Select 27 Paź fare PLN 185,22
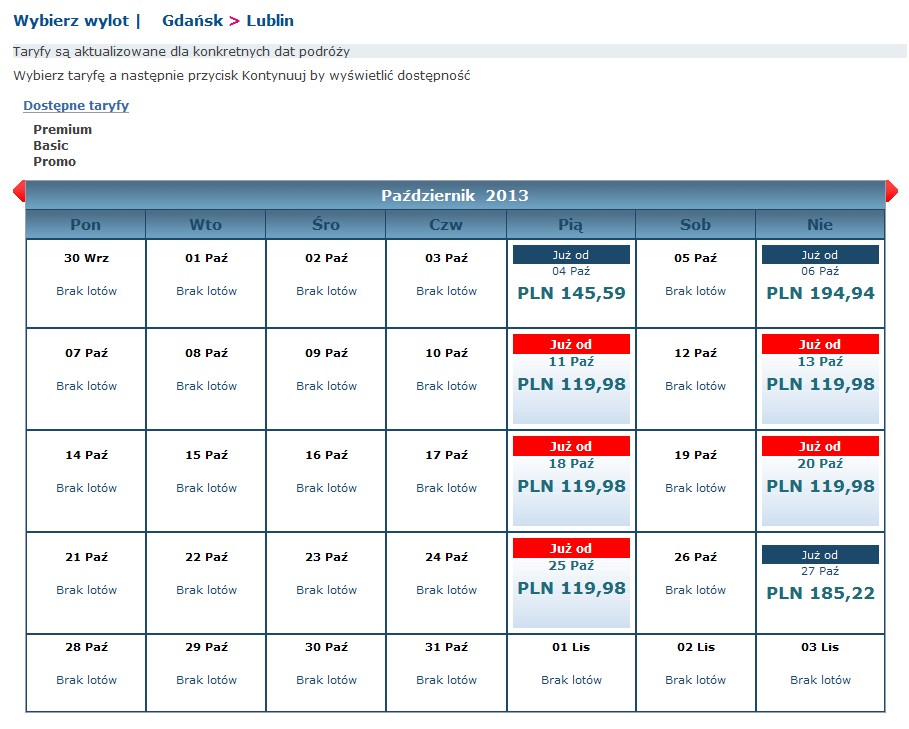 click(x=820, y=583)
